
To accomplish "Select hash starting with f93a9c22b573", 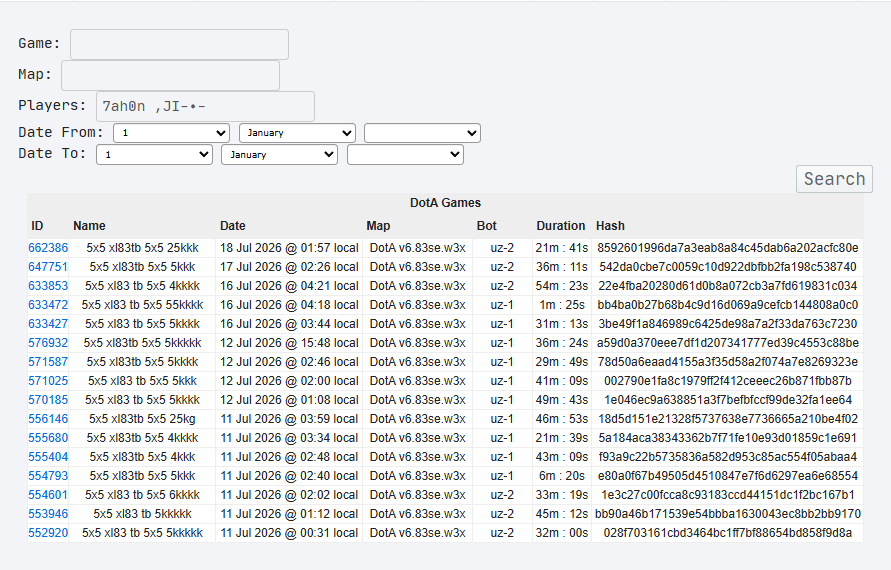I will click(x=727, y=457).
